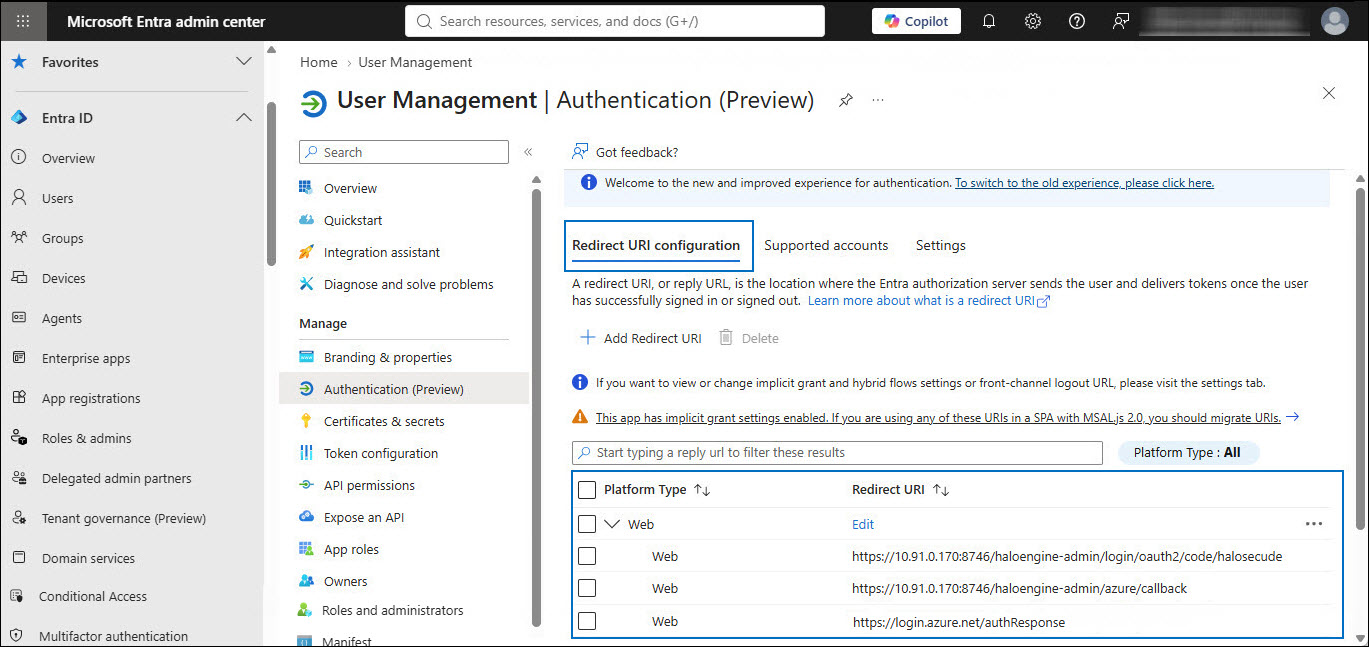Switch to the Supported accounts tab
The image size is (1369, 647).
[x=826, y=245]
